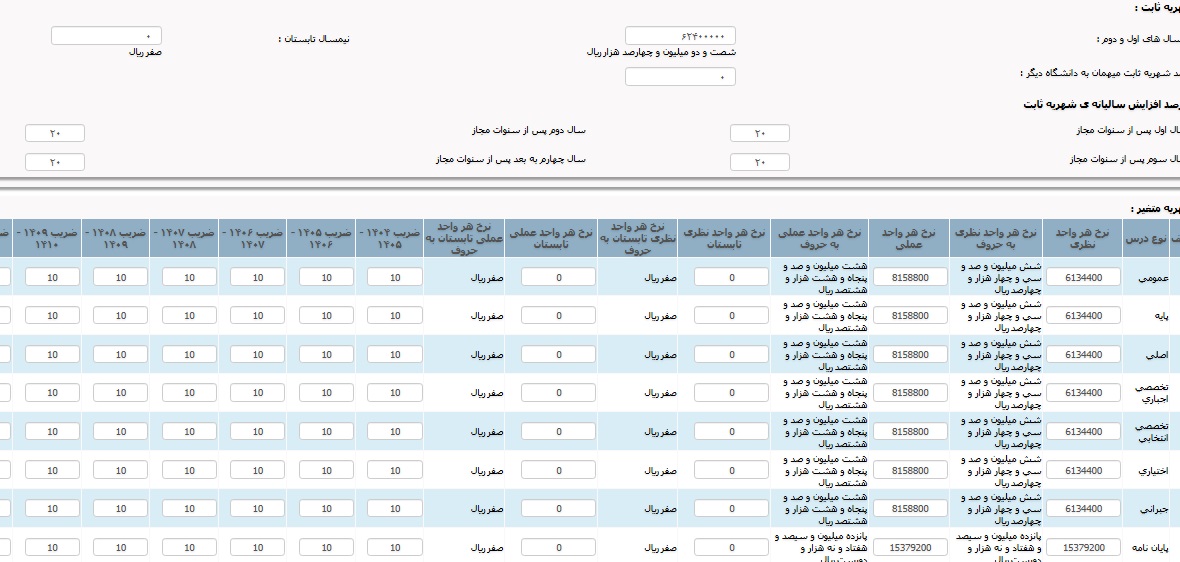Click the summer semester (نیمسال تابستان) fixed tuition field
The width and height of the screenshot is (1180, 562).
pyautogui.click(x=106, y=36)
